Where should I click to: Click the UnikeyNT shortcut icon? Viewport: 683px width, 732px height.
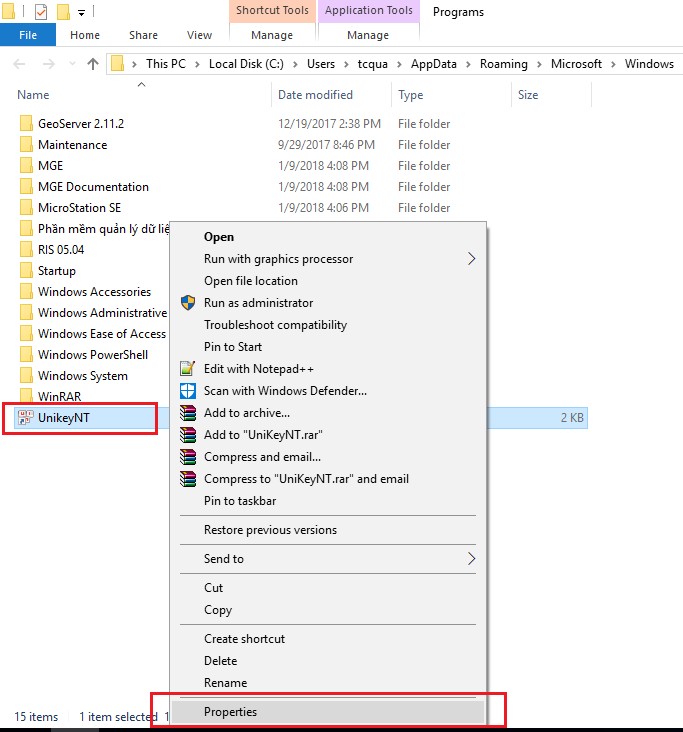25,418
